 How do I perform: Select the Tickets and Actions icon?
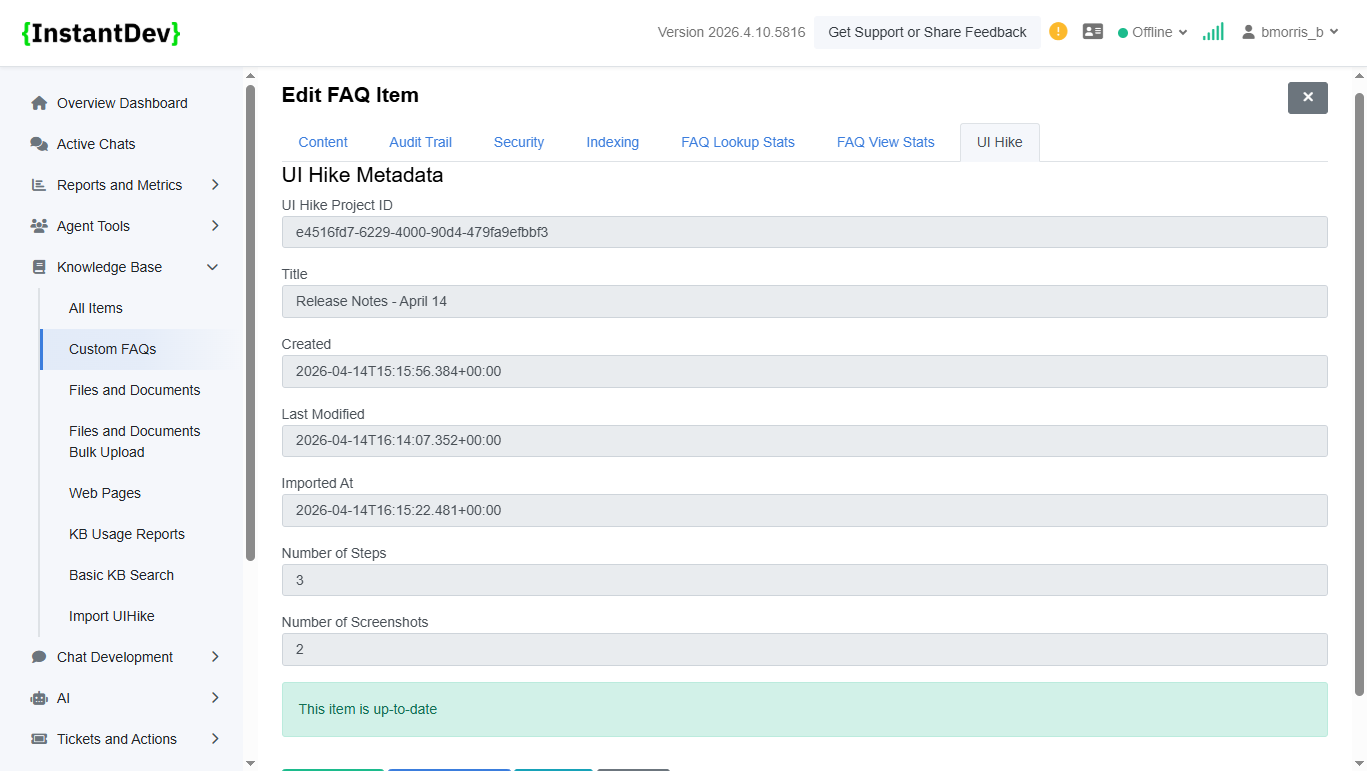coord(38,738)
